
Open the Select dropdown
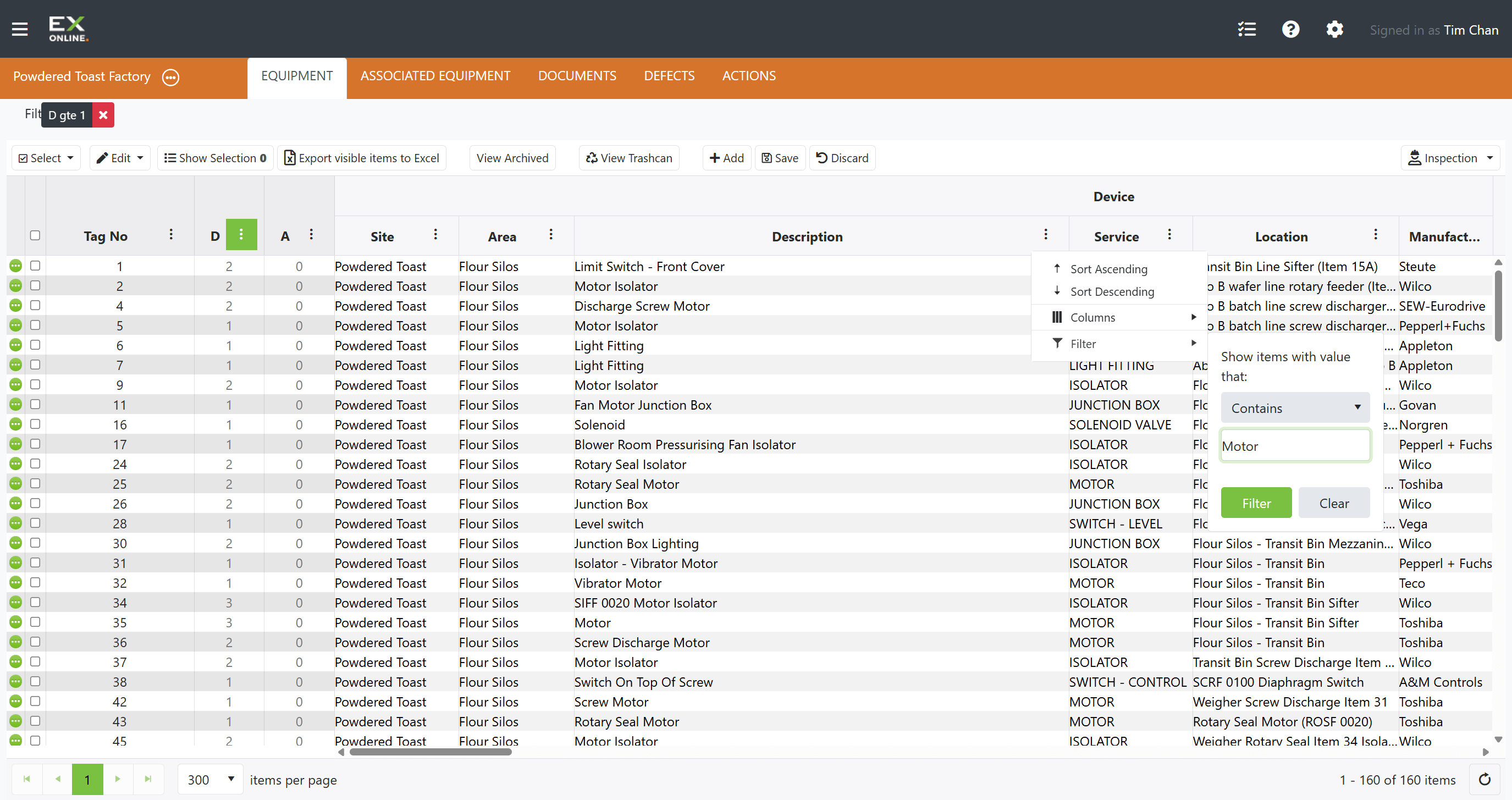click(46, 158)
